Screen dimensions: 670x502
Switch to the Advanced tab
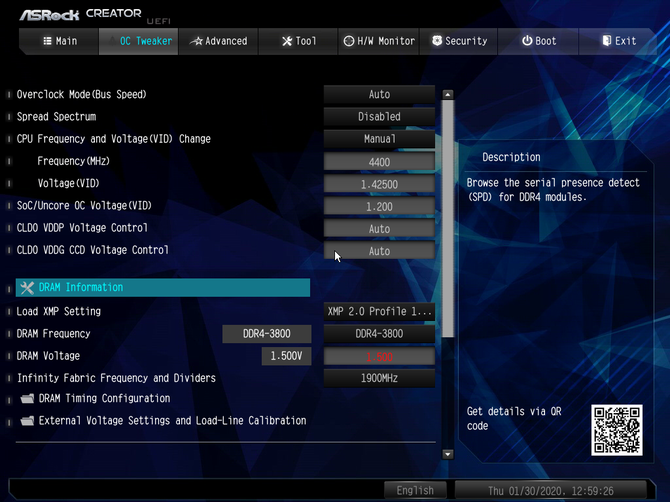pyautogui.click(x=218, y=41)
